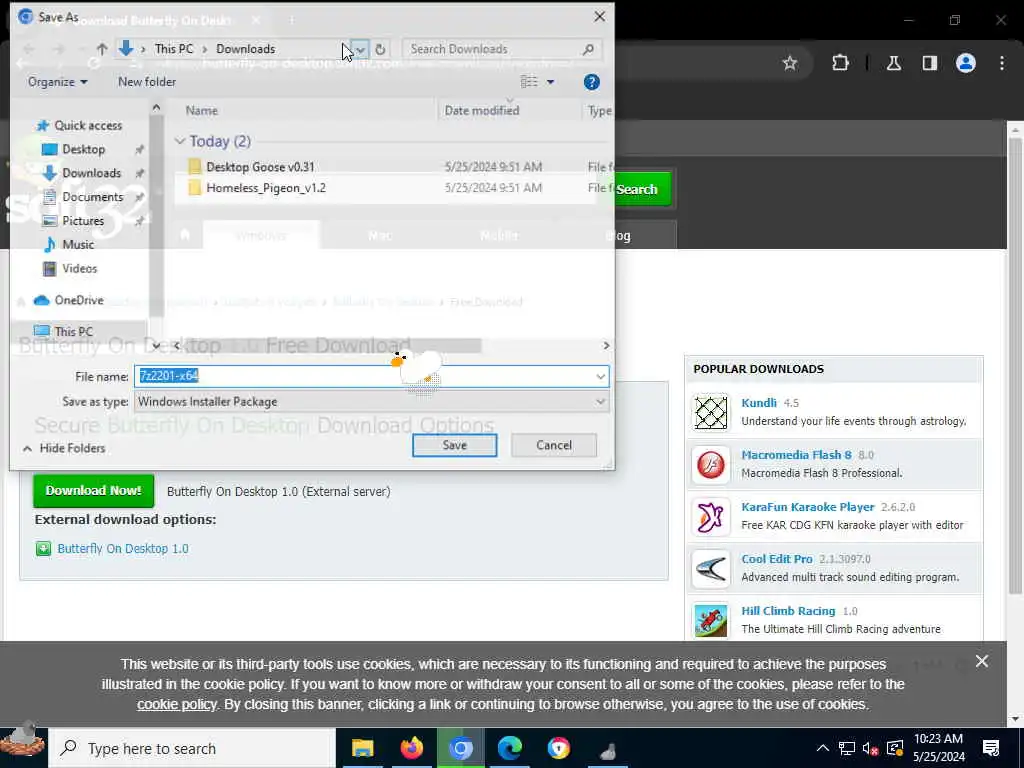Click the Cool Edit Pro icon

coord(711,569)
